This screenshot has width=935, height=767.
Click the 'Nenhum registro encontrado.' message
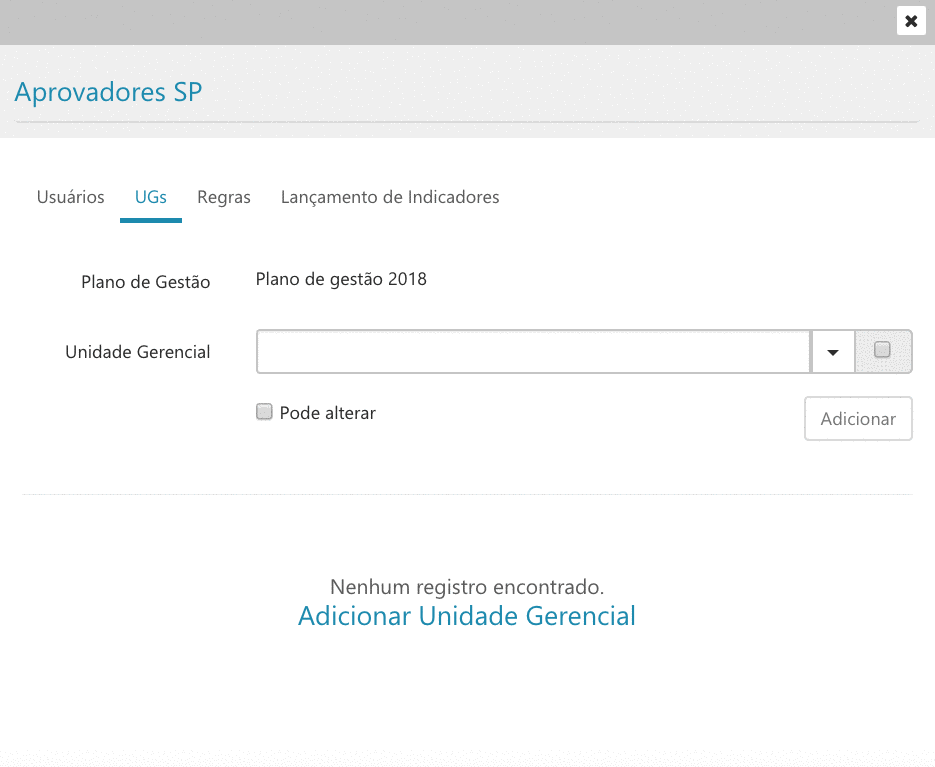[467, 587]
